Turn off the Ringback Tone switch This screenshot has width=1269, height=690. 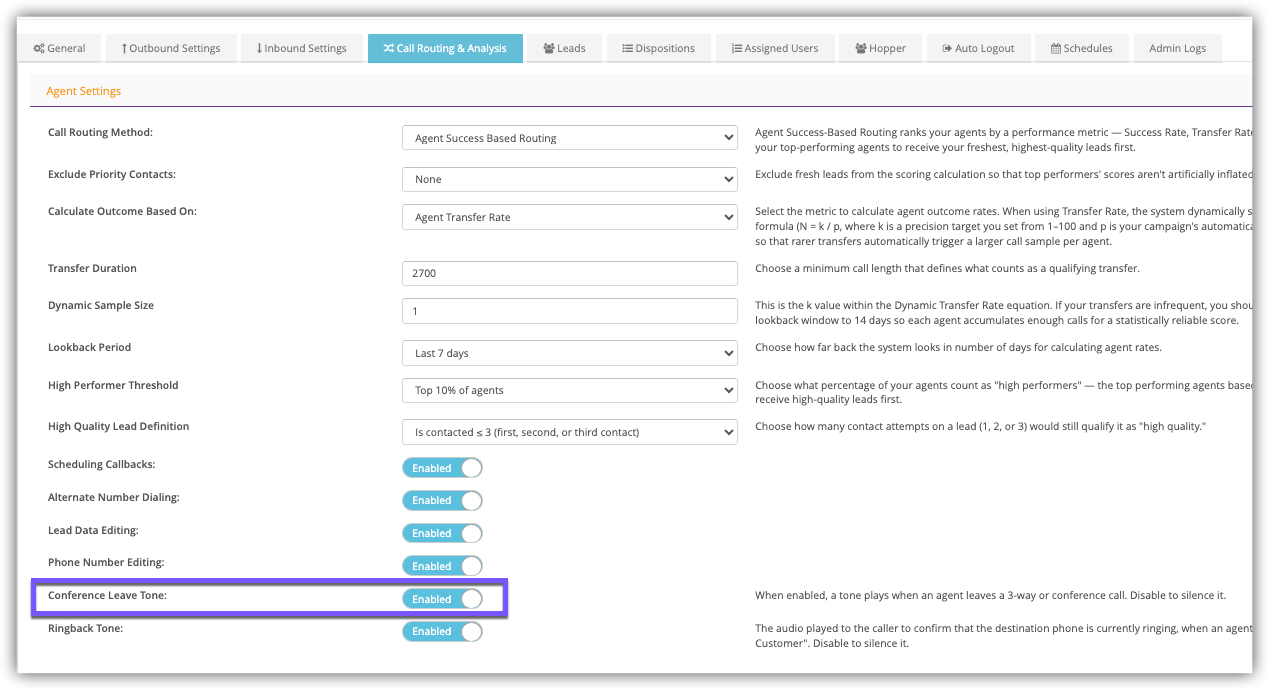click(x=442, y=631)
